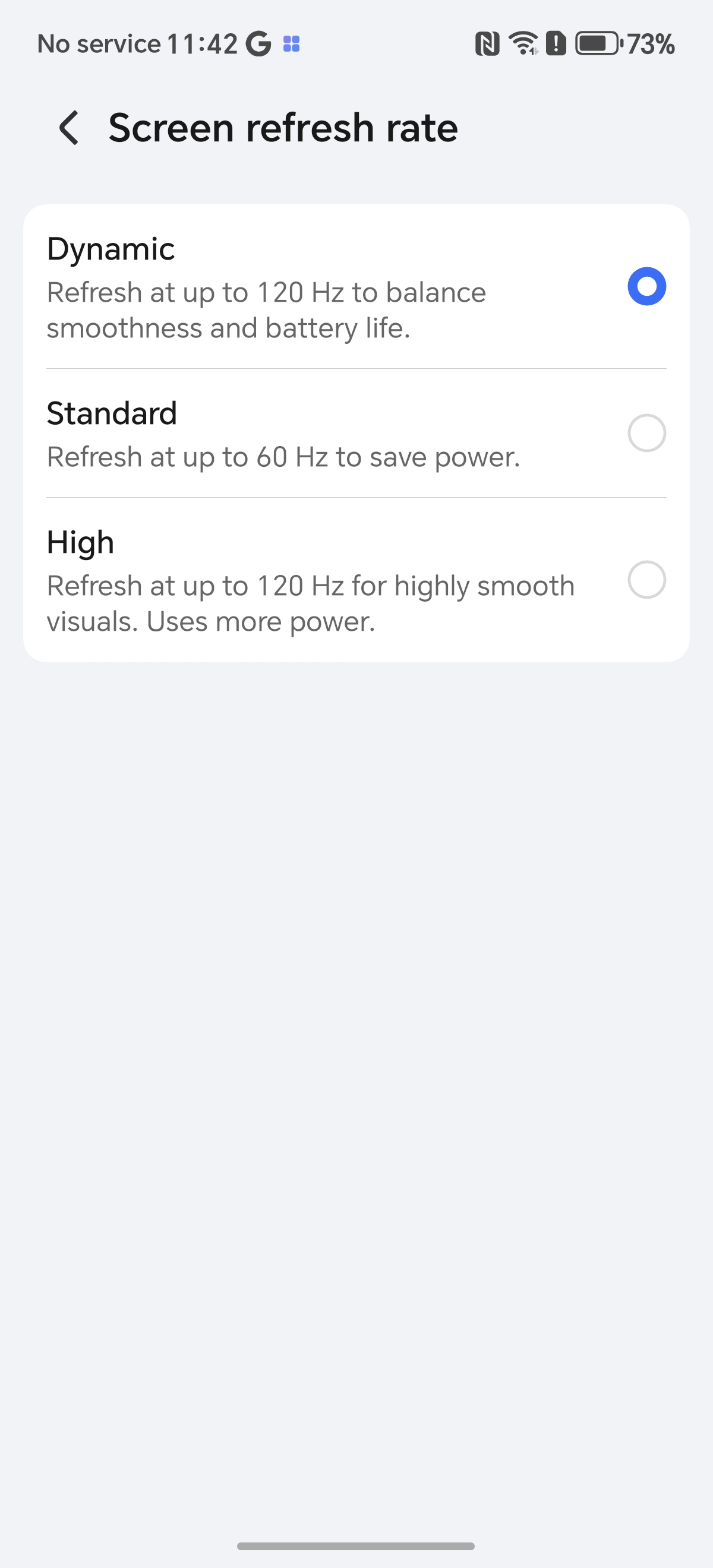Select the High radio button
Screen dimensions: 713x1568
(646, 580)
